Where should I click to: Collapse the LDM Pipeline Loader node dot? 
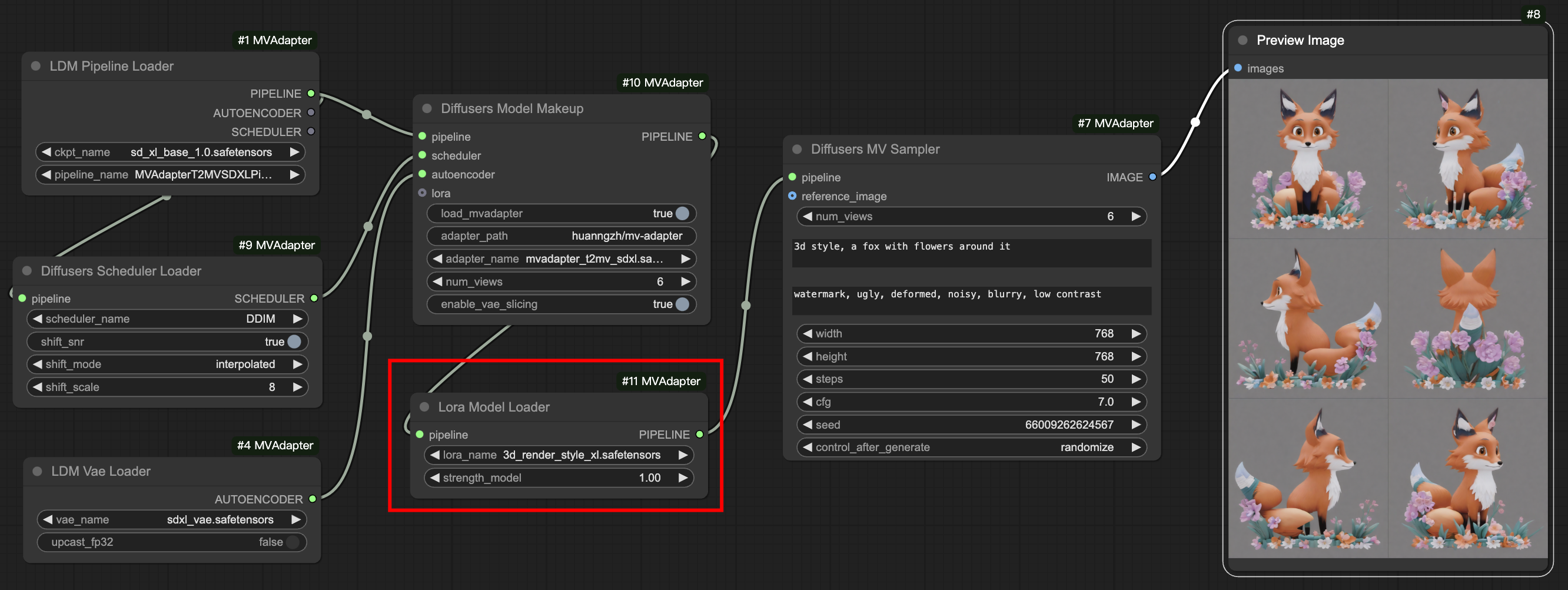click(x=36, y=66)
